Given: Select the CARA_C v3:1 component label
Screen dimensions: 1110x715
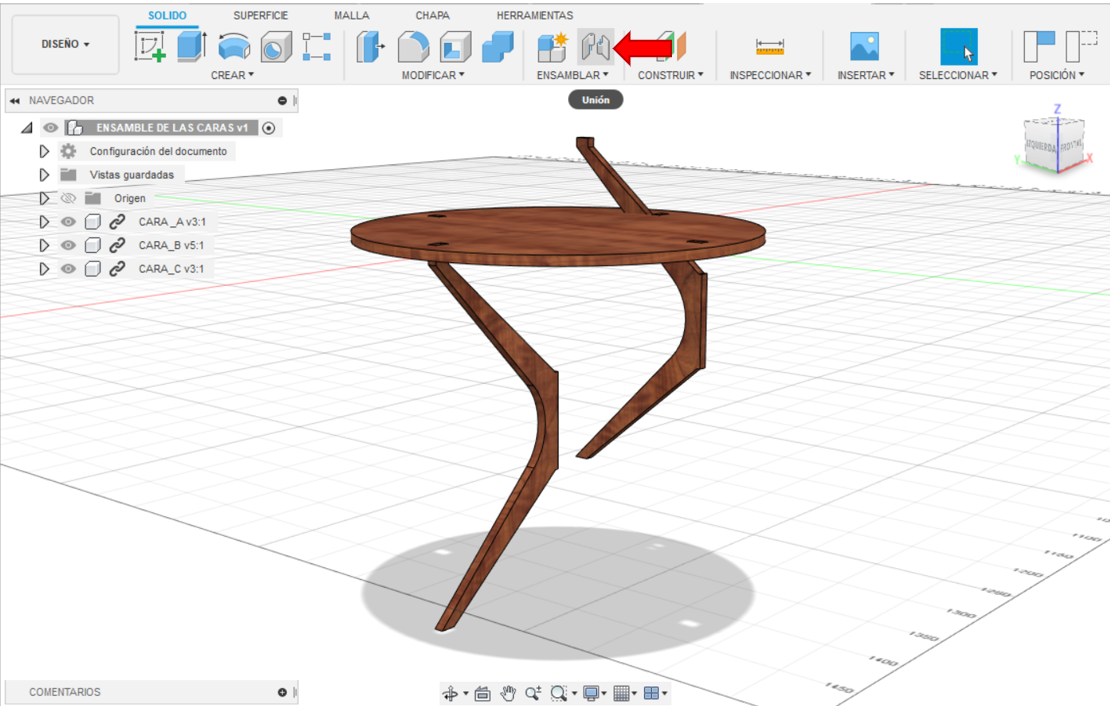Looking at the screenshot, I should tap(171, 268).
